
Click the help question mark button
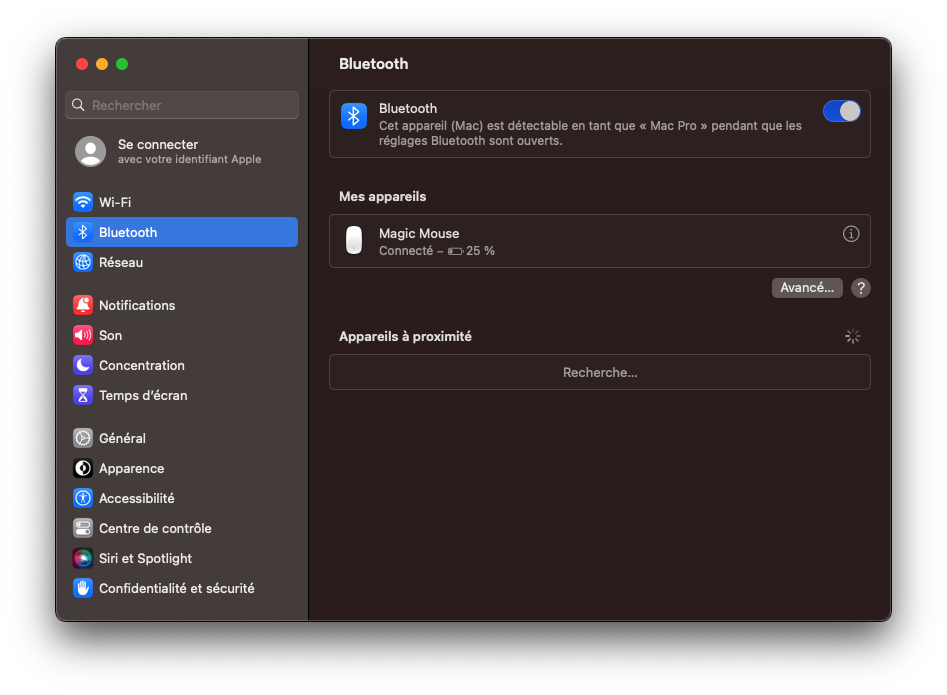pos(861,288)
